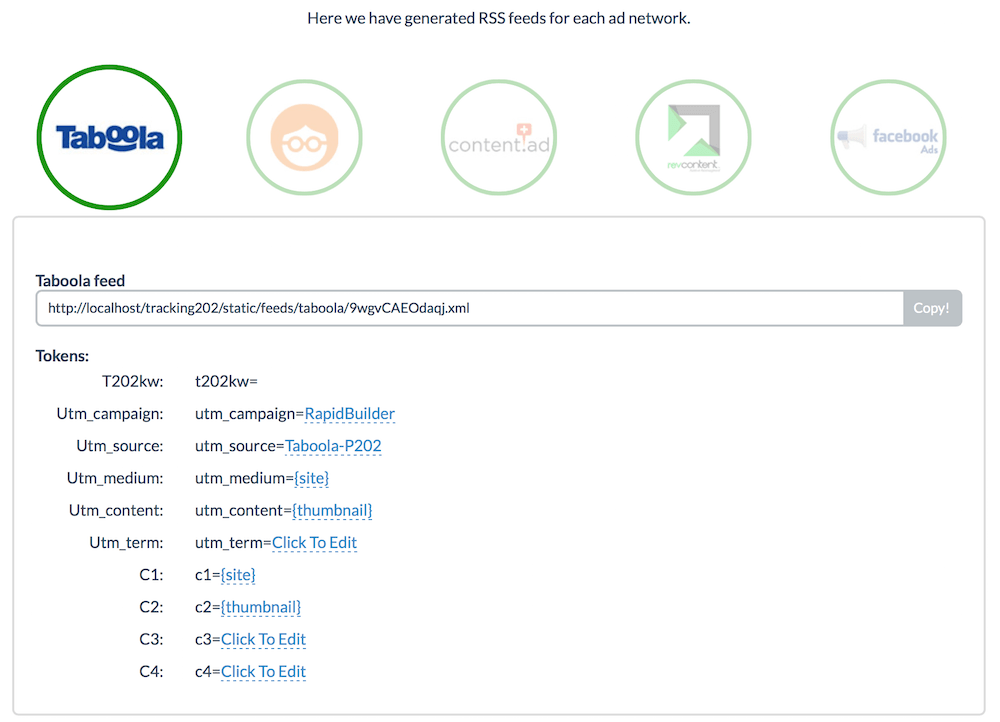
Task: Choose the content.ad network icon
Action: tap(499, 137)
